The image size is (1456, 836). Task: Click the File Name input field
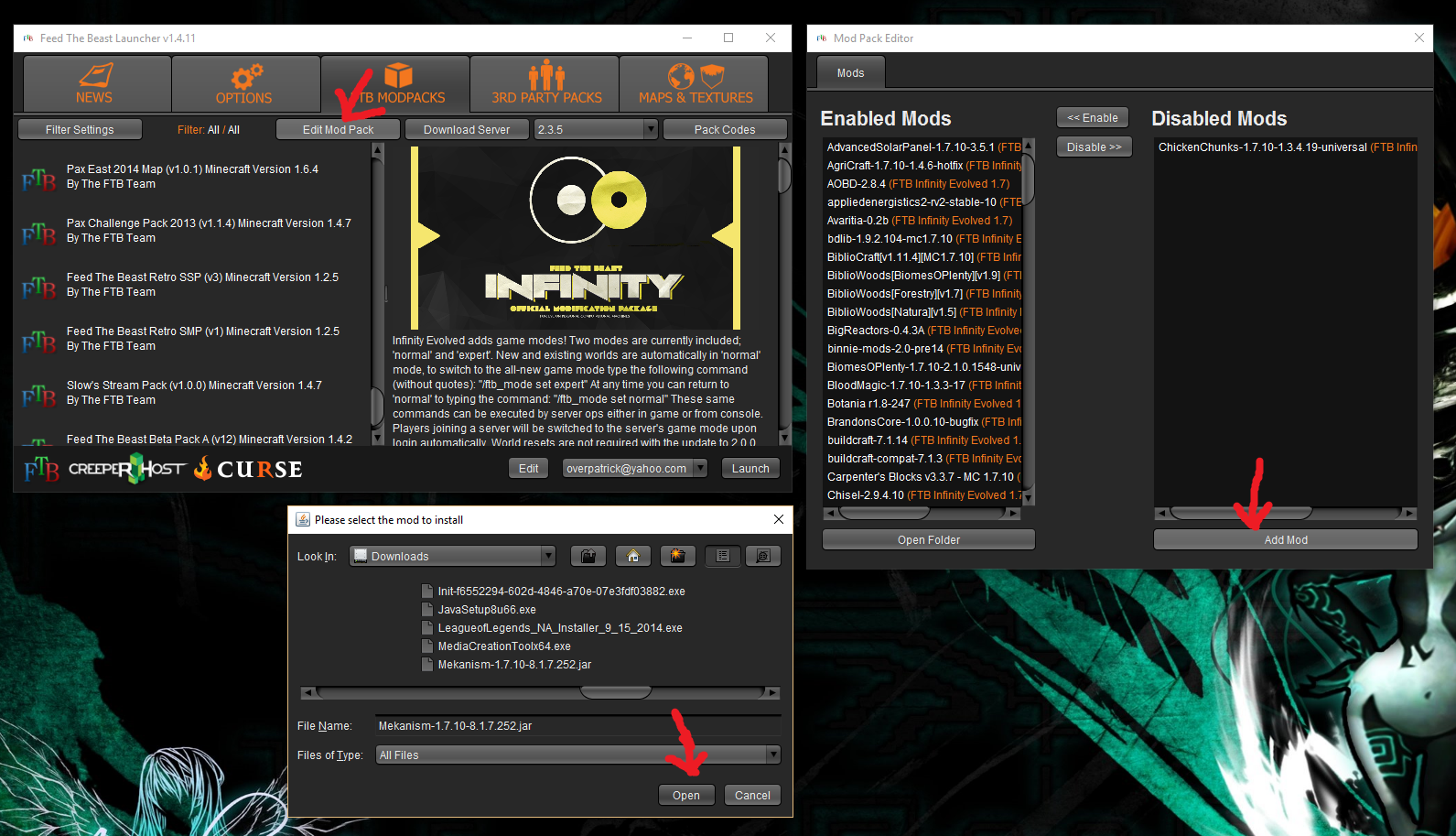[x=578, y=726]
